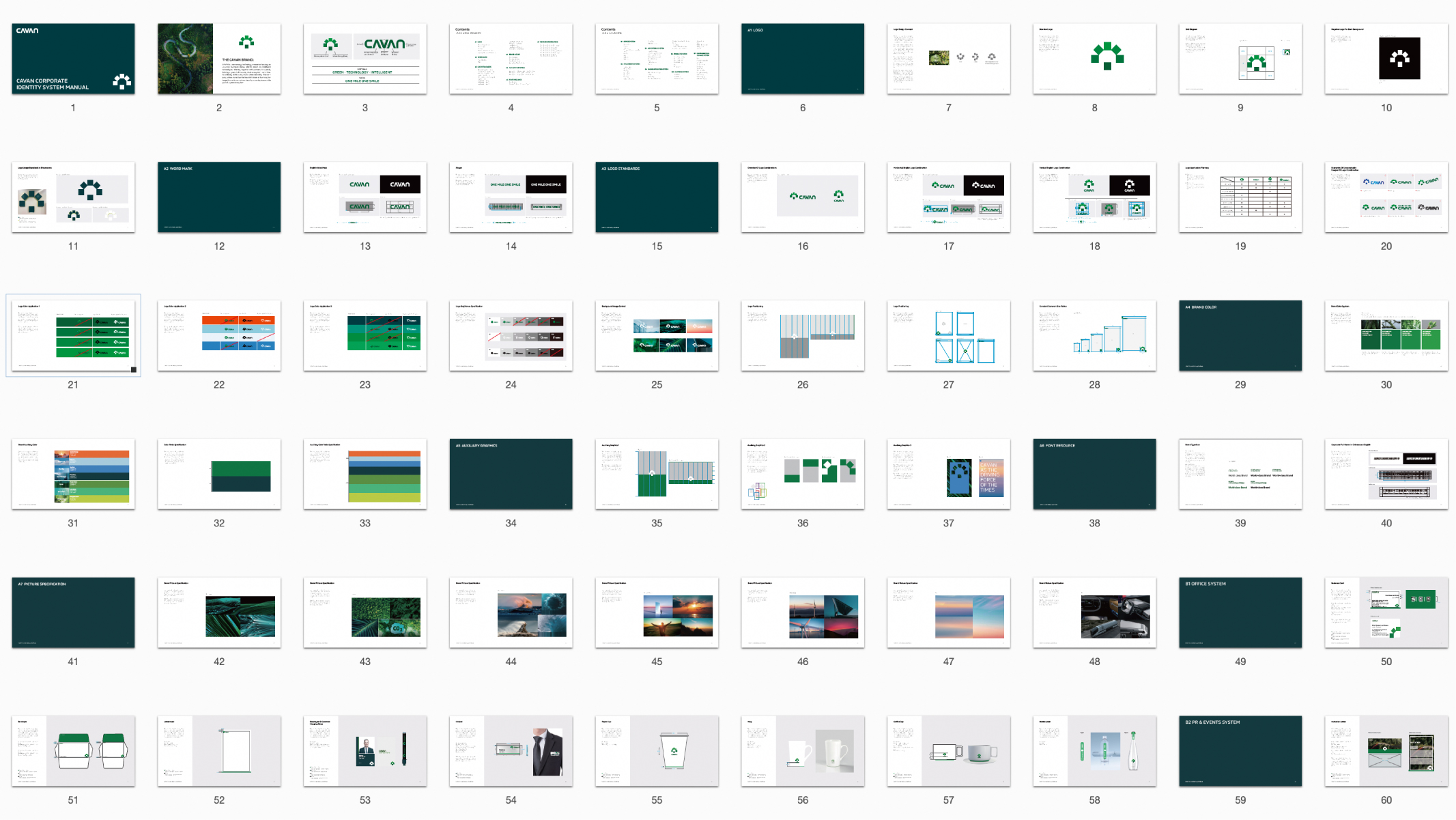Open slide 39 thumbnail
The image size is (1456, 820).
click(1240, 475)
